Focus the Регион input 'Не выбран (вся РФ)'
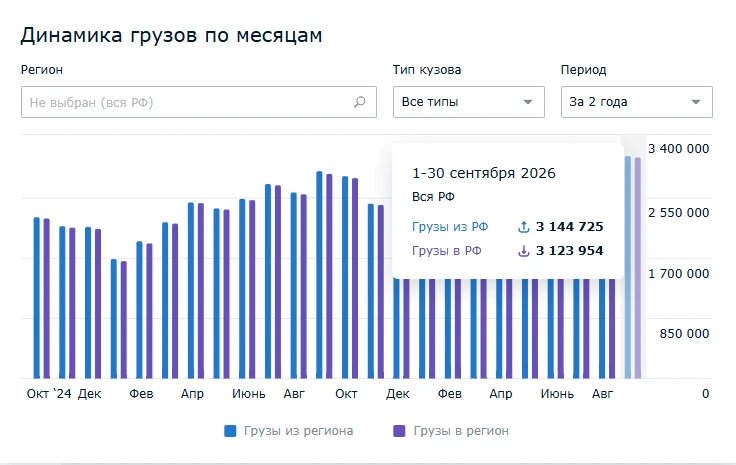 [199, 102]
